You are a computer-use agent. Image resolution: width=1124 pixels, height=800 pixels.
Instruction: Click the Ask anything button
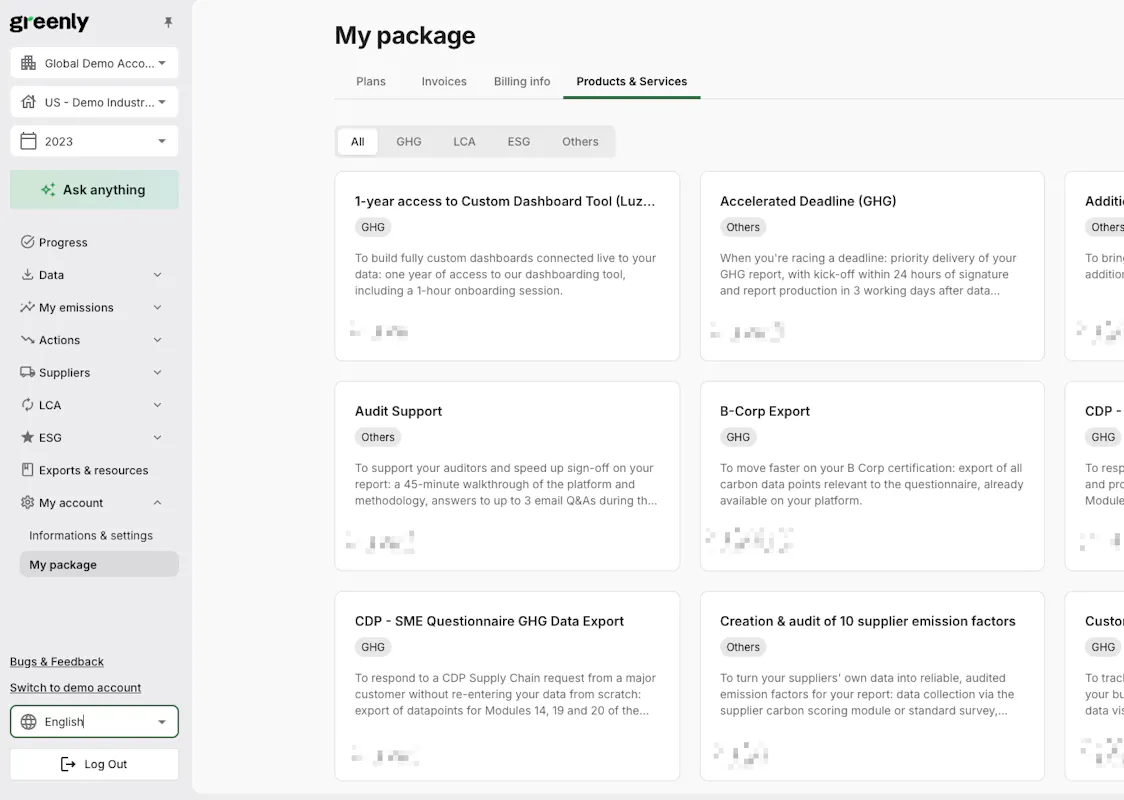click(94, 190)
